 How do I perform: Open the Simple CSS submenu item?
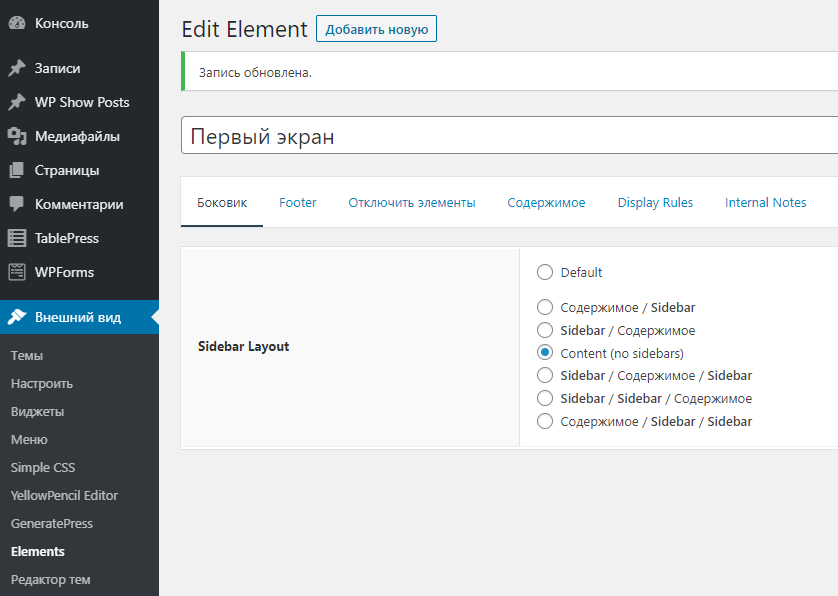pyautogui.click(x=43, y=468)
